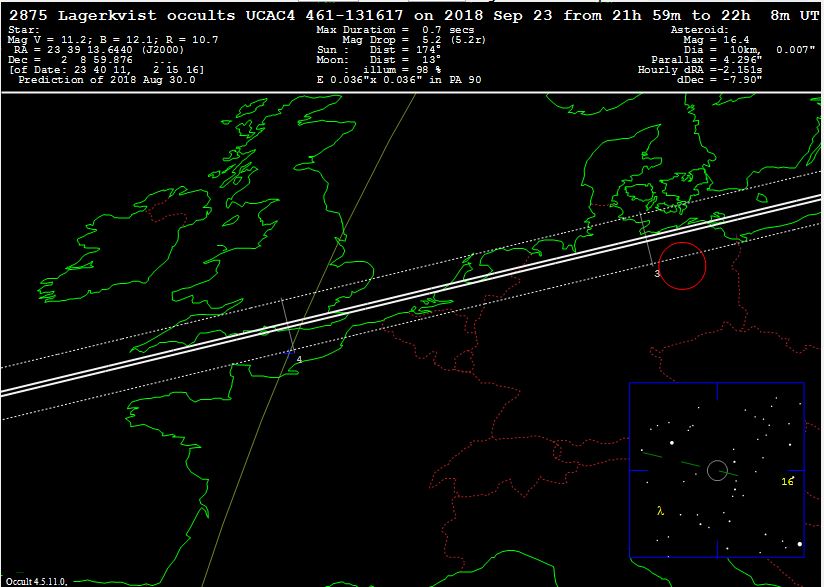Screen dimensions: 824x587
Task: Click the grey target circle in star chart
Action: pos(717,470)
